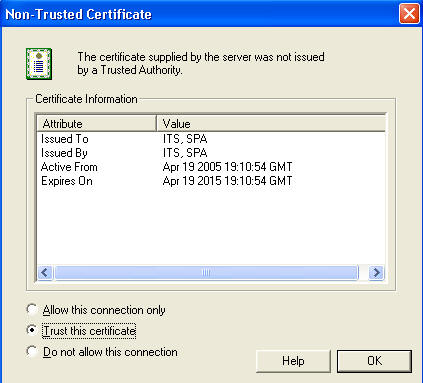Click the value Apr 19 2005 19:10:54 GMT
Image resolution: width=423 pixels, height=383 pixels.
227,167
